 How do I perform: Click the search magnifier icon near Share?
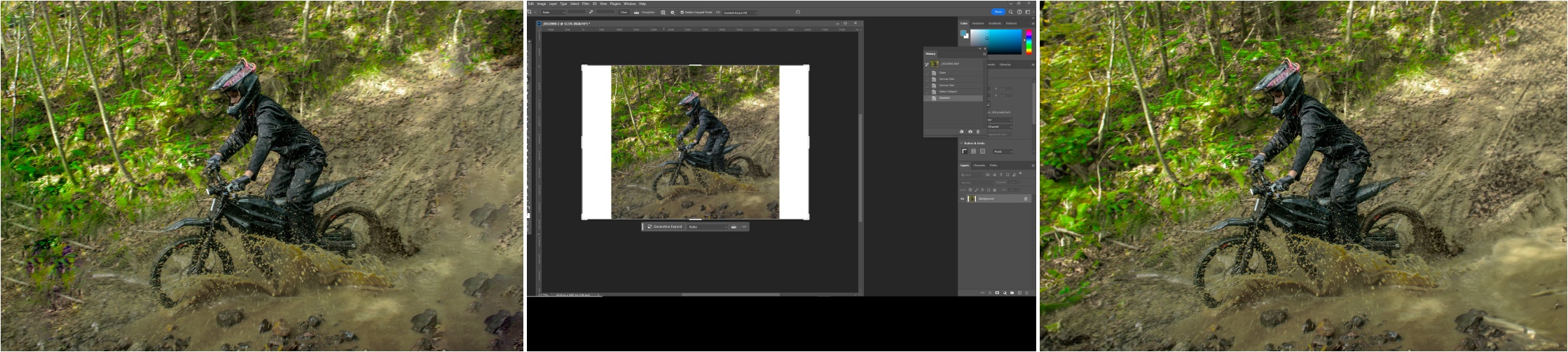(1010, 12)
